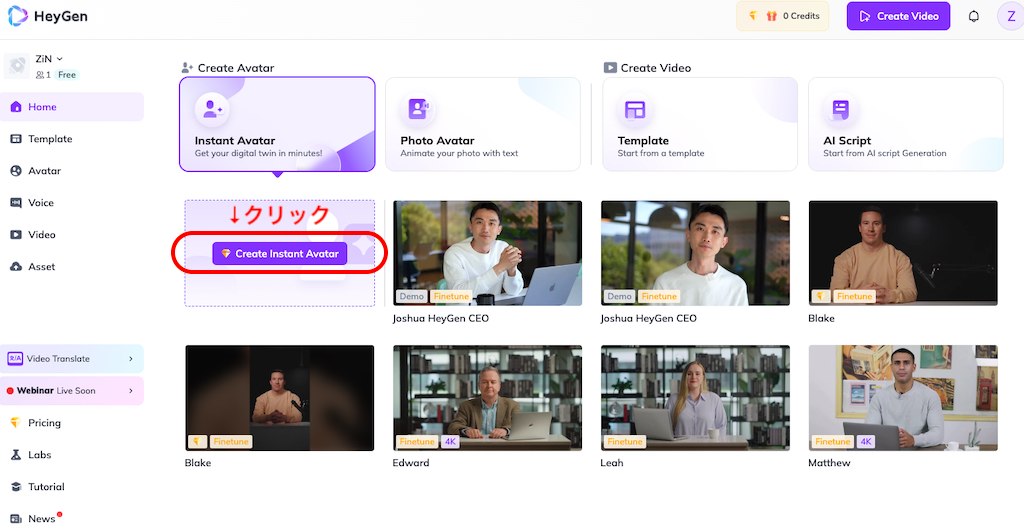Image resolution: width=1024 pixels, height=531 pixels.
Task: Open the Matthew avatar thumbnail
Action: 902,397
